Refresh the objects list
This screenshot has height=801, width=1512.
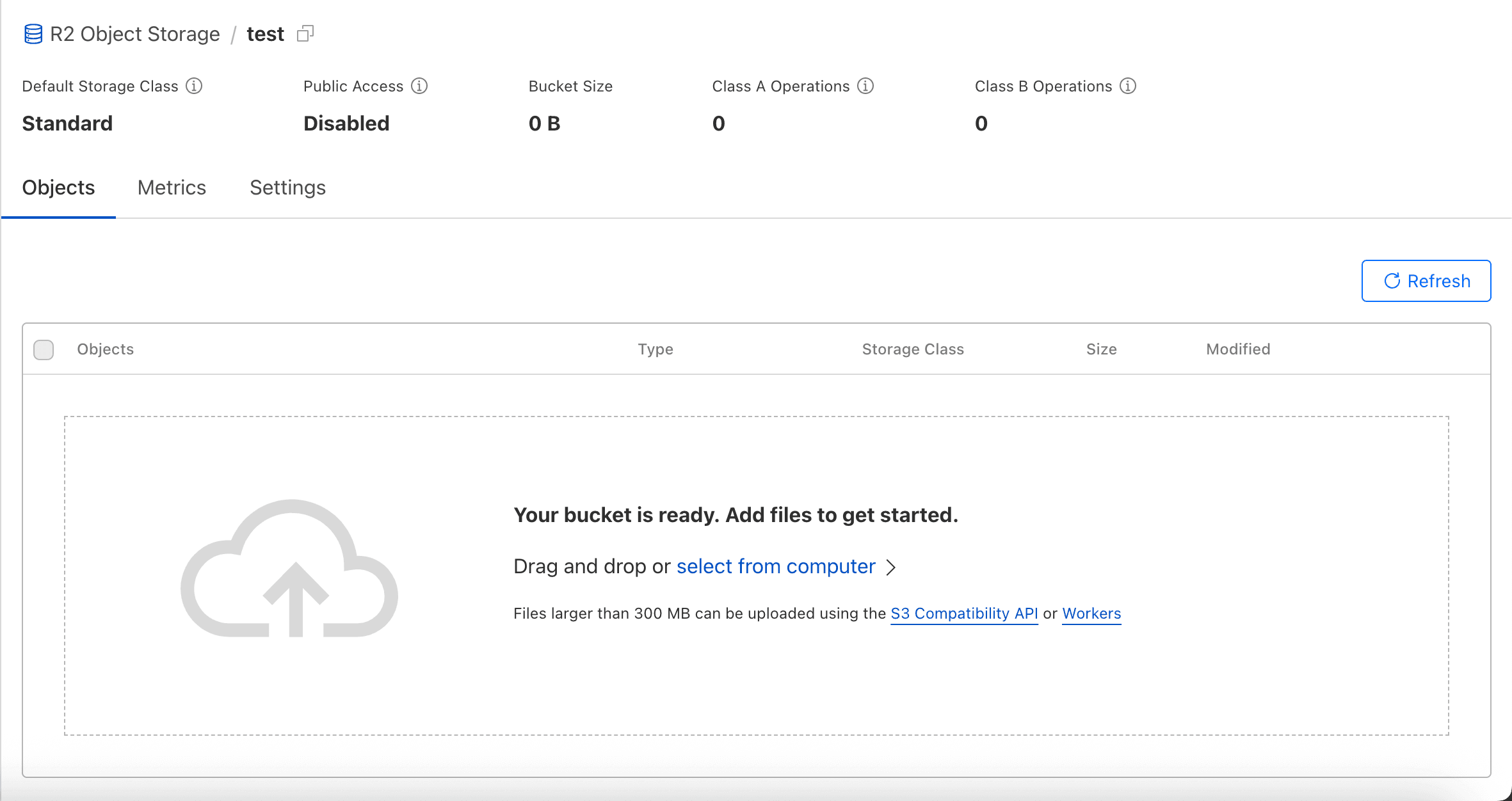click(x=1426, y=281)
